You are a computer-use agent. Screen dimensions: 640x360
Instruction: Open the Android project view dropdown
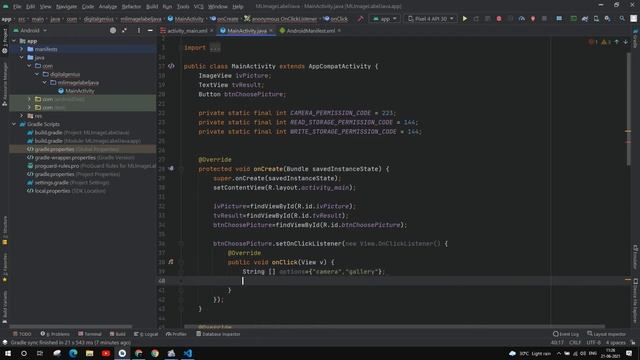pyautogui.click(x=30, y=30)
